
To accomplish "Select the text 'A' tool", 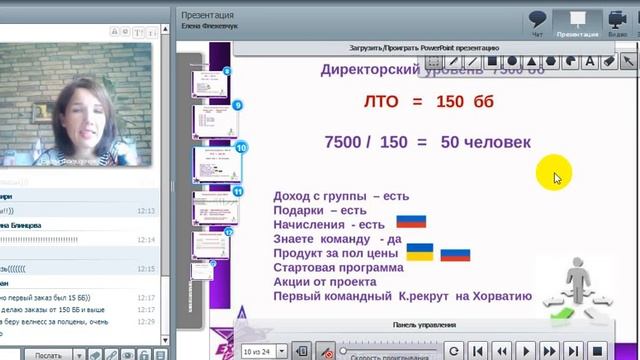I will (590, 62).
